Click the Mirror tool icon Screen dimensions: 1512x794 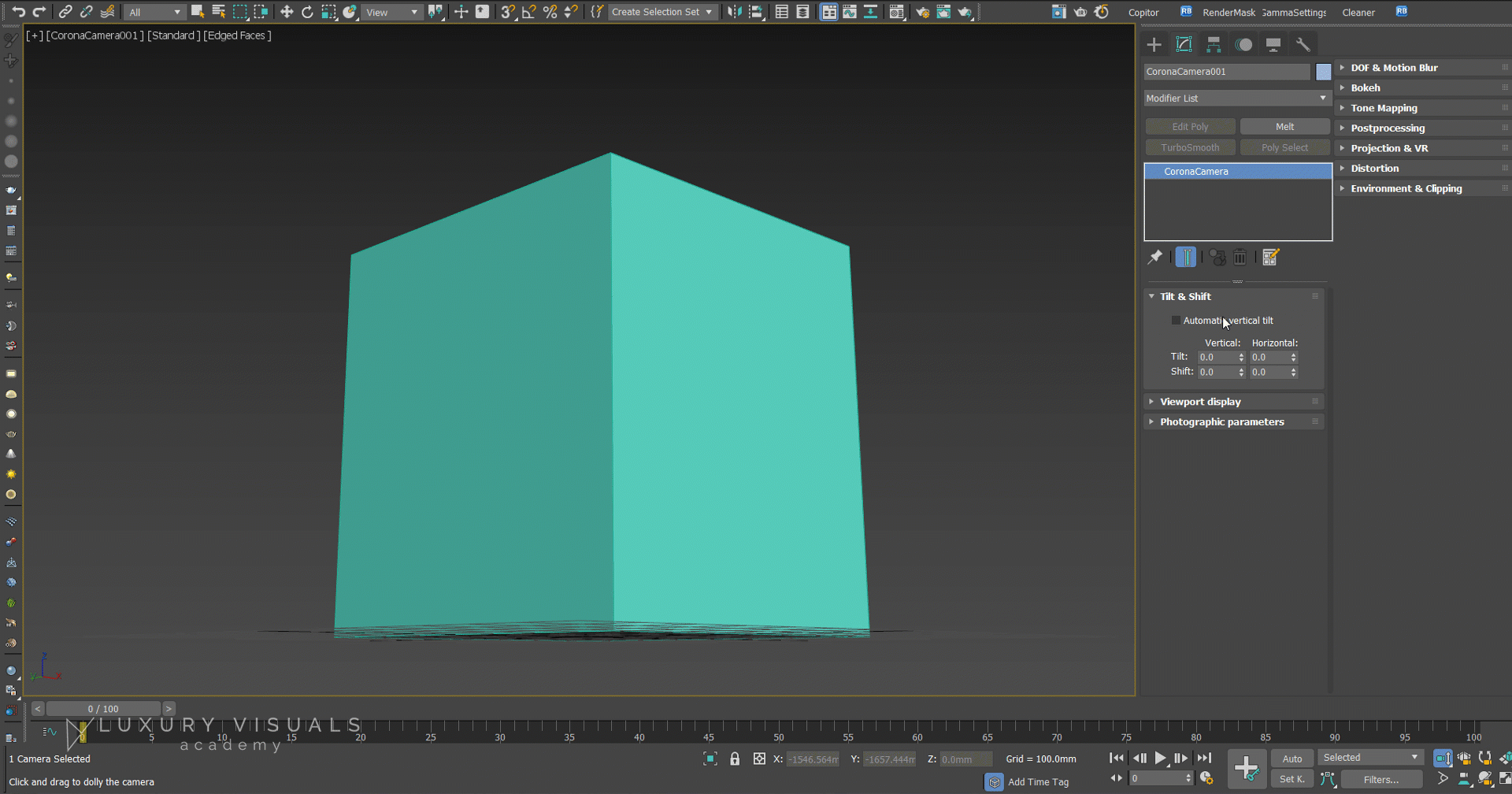coord(734,12)
